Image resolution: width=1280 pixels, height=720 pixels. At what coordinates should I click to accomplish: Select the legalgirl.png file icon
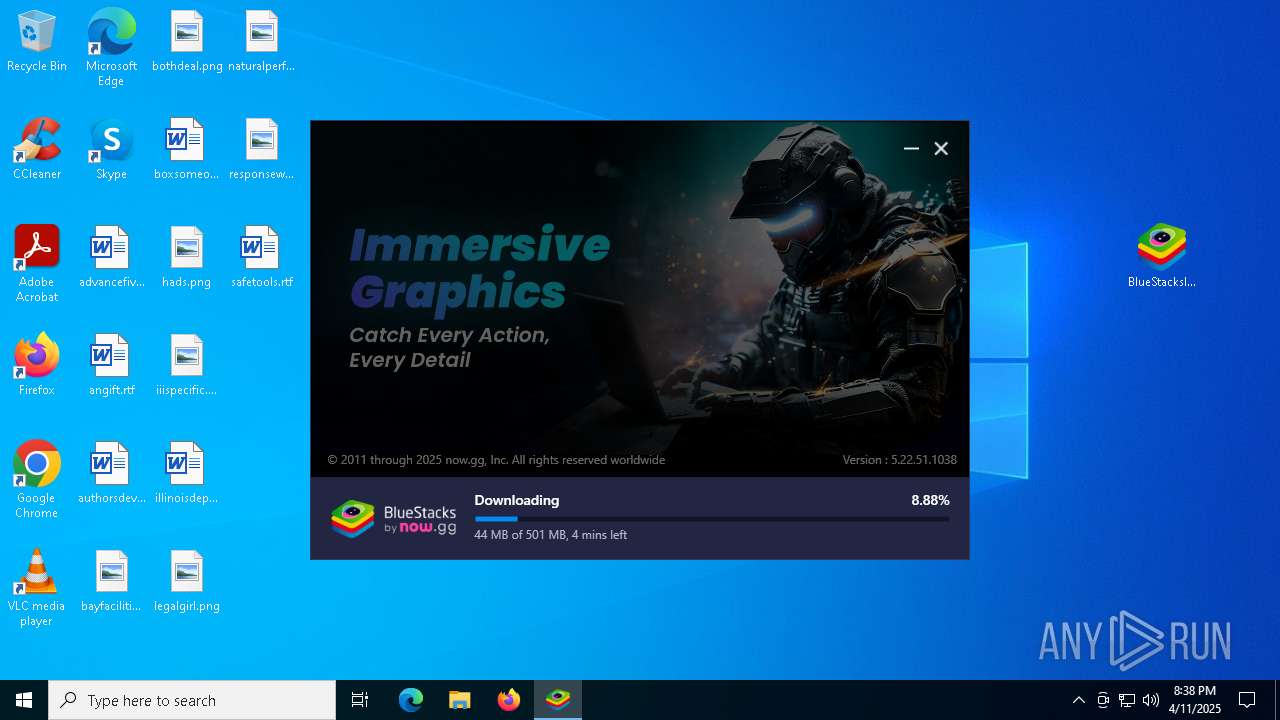tap(187, 581)
